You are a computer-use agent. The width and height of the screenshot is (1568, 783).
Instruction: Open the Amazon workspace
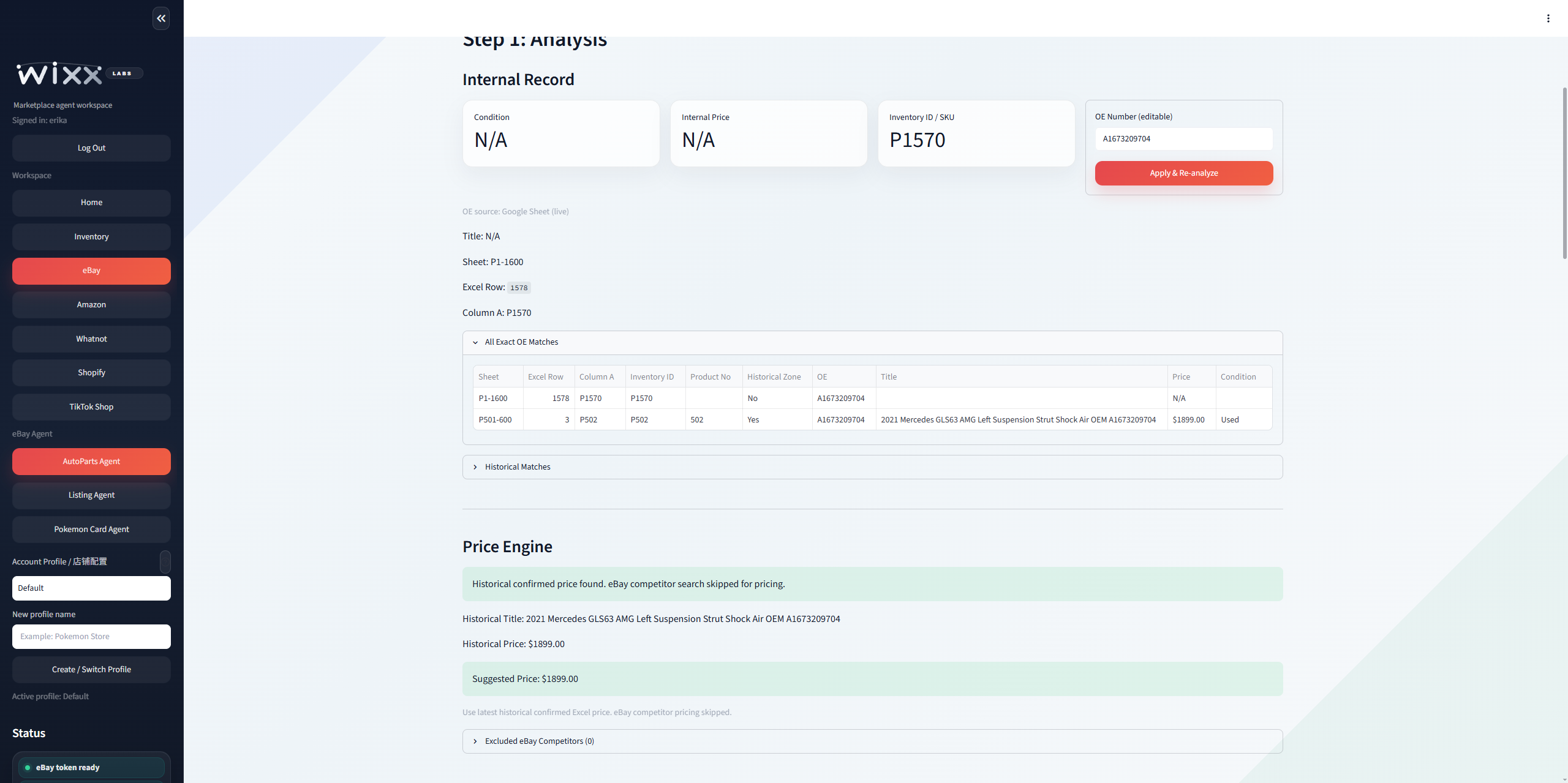(x=91, y=305)
